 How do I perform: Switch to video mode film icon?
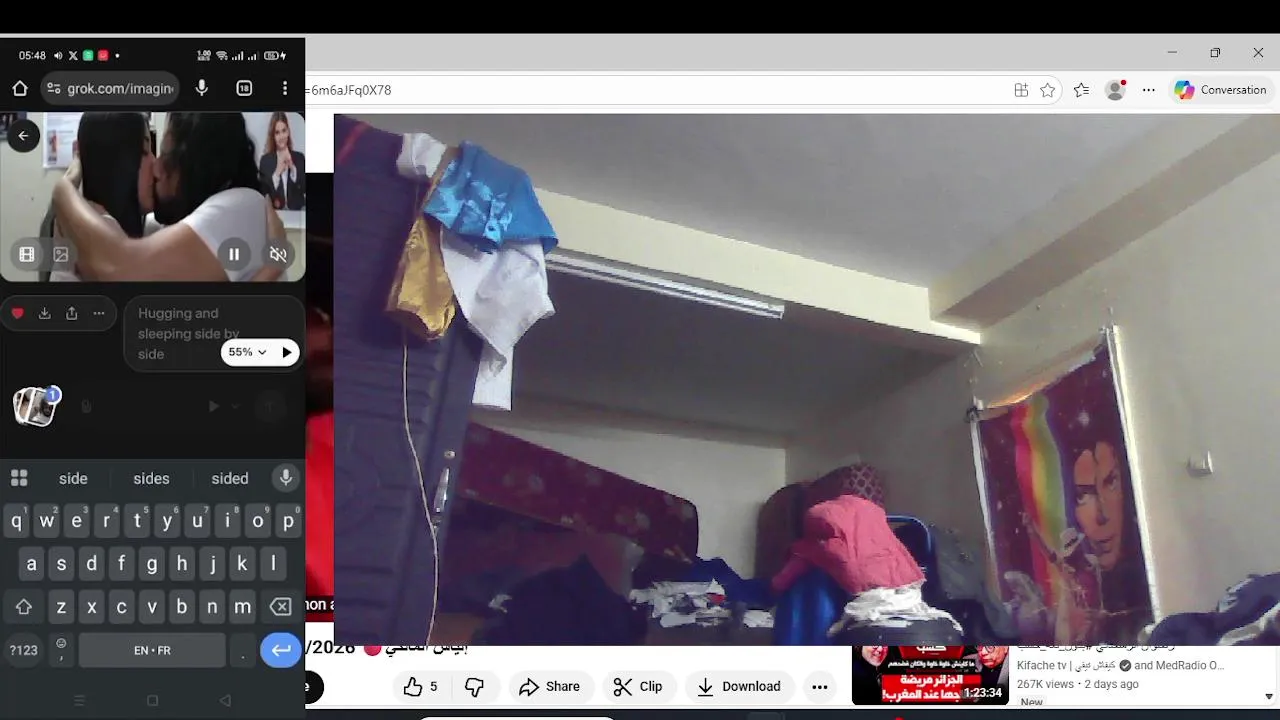[x=27, y=254]
